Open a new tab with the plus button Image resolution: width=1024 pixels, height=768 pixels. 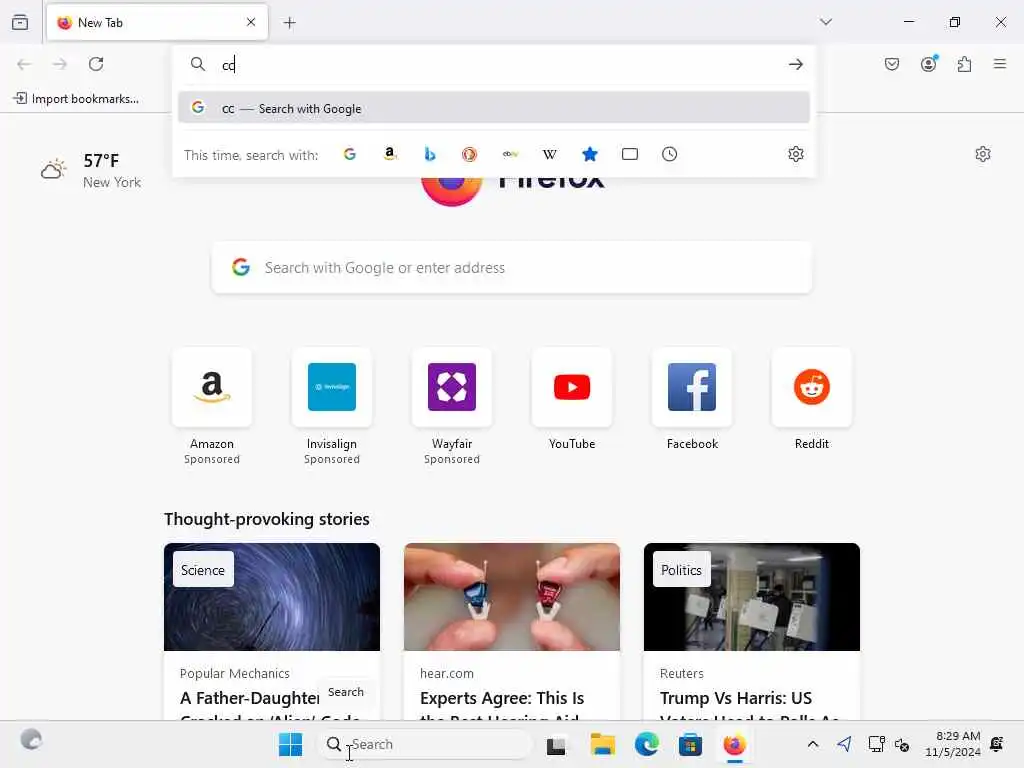[x=289, y=23]
